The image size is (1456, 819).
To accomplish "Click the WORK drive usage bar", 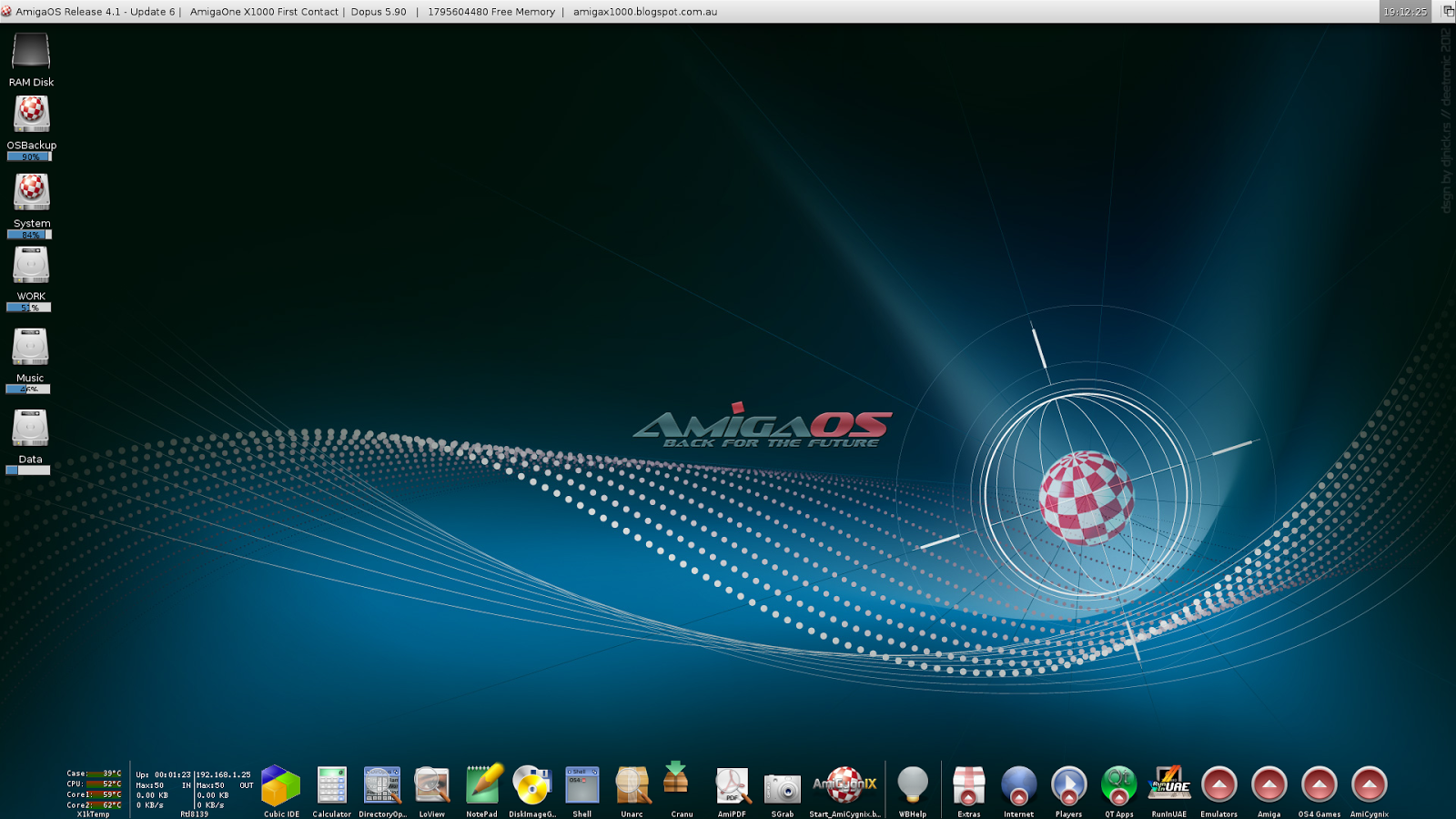I will click(29, 308).
